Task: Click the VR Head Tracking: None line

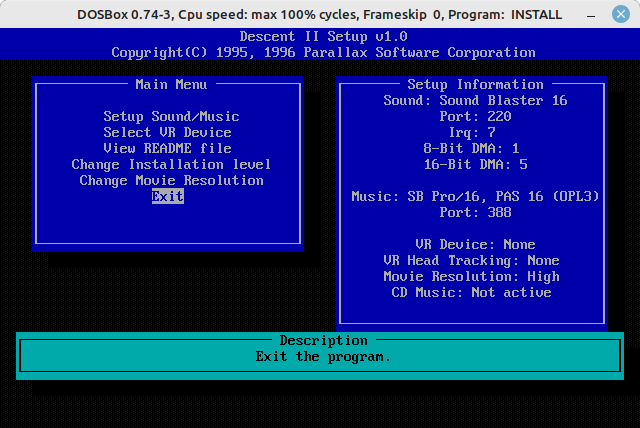Action: point(471,261)
